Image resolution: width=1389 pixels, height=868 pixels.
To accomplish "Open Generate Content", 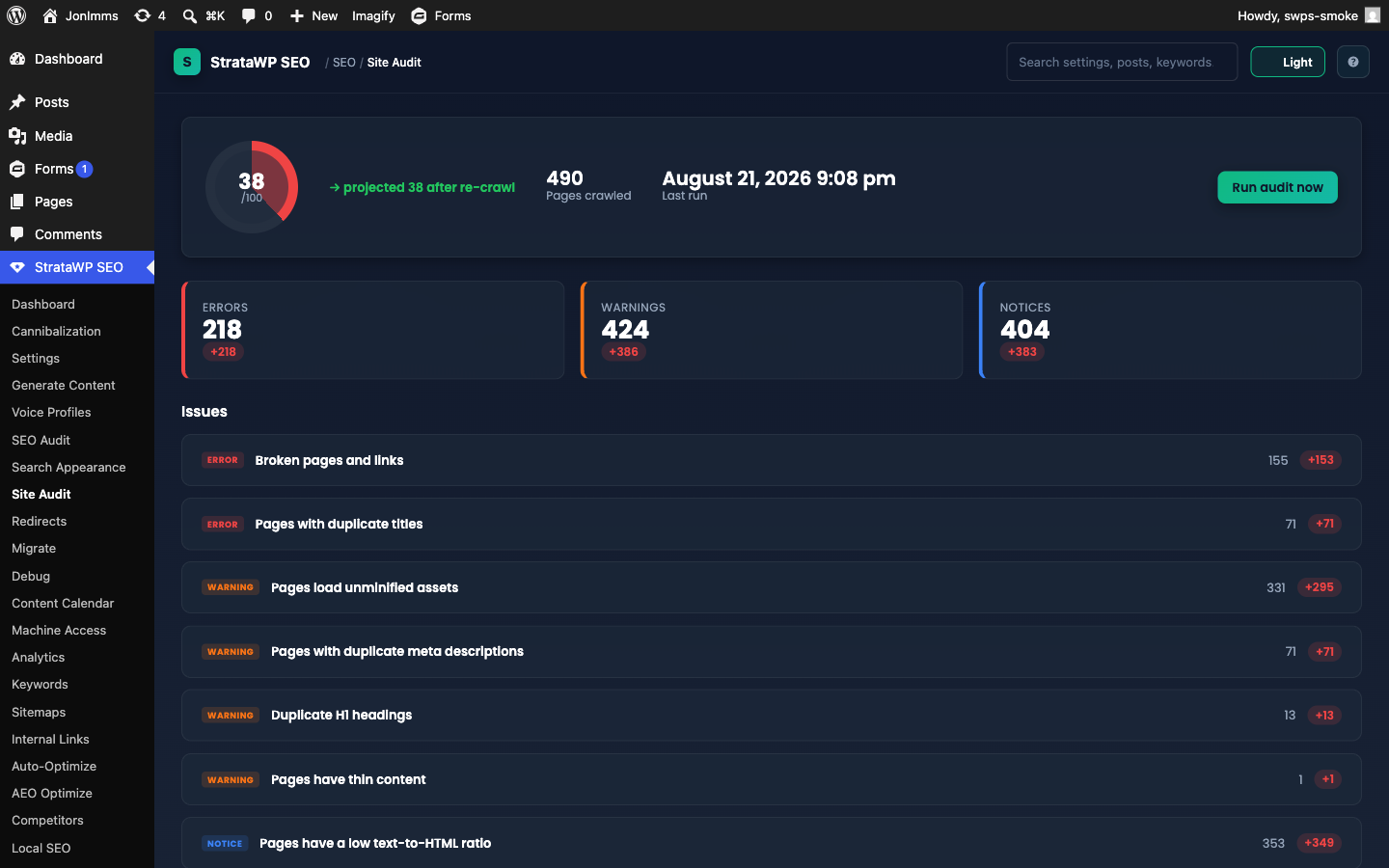I will tap(64, 385).
